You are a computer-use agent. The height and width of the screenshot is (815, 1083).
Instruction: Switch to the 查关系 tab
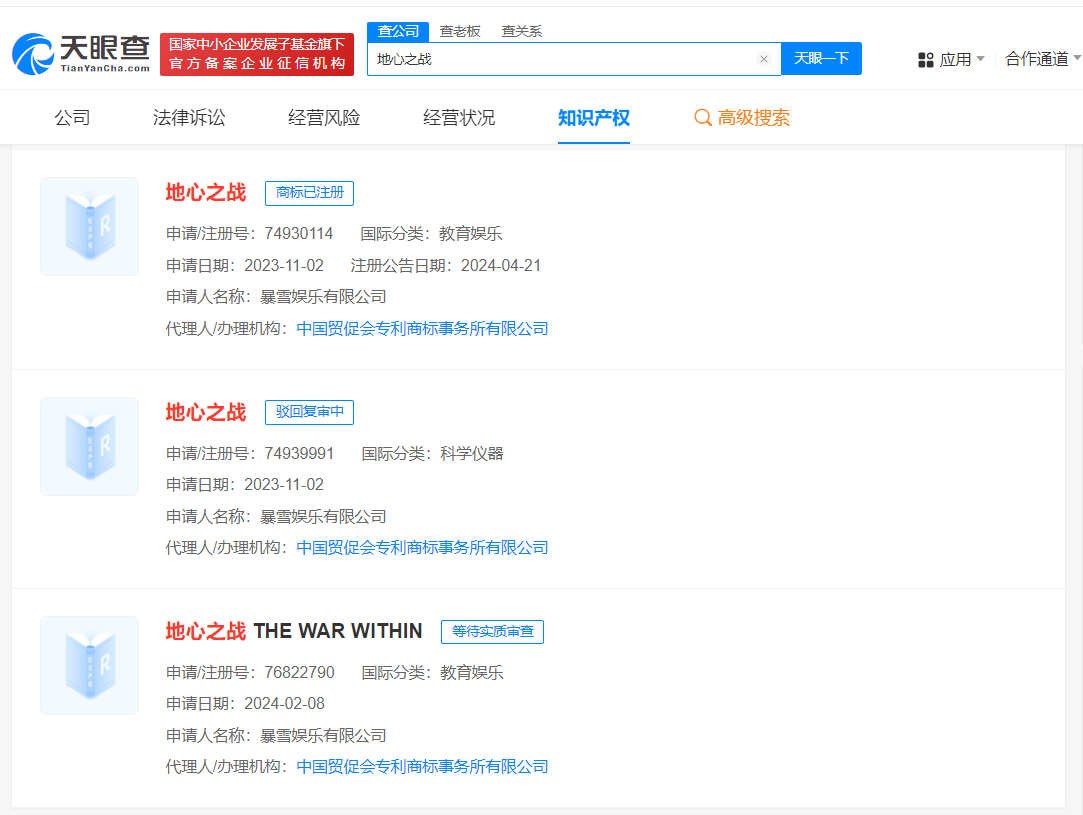521,31
